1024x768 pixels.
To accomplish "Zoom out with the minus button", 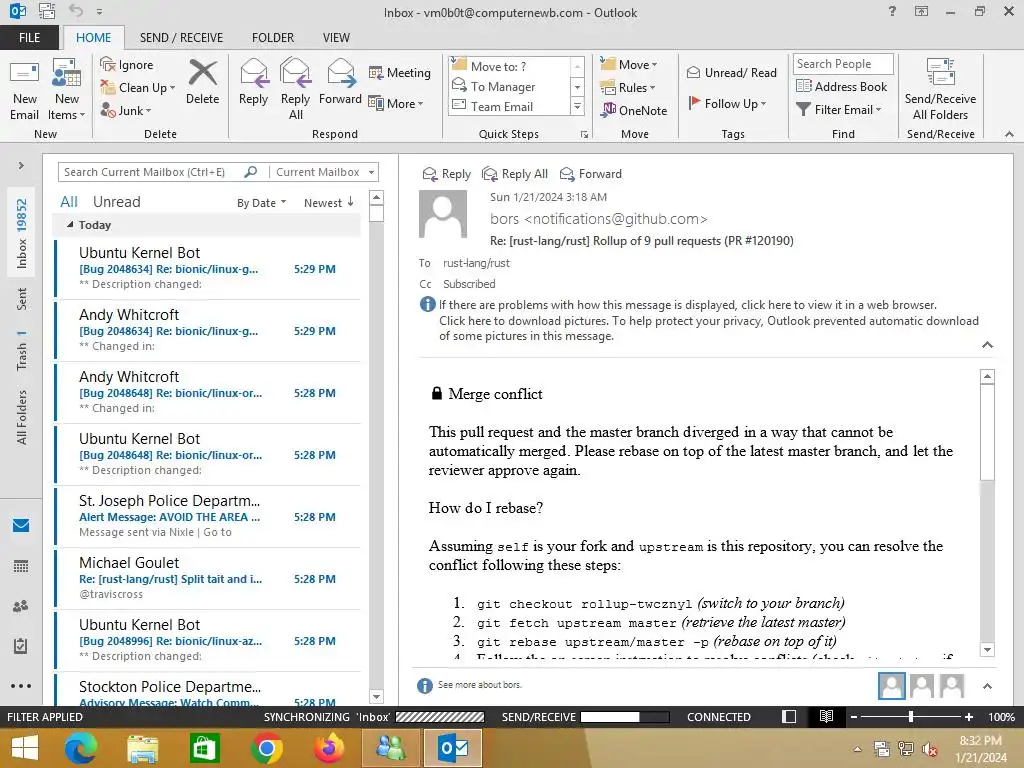I will point(854,717).
